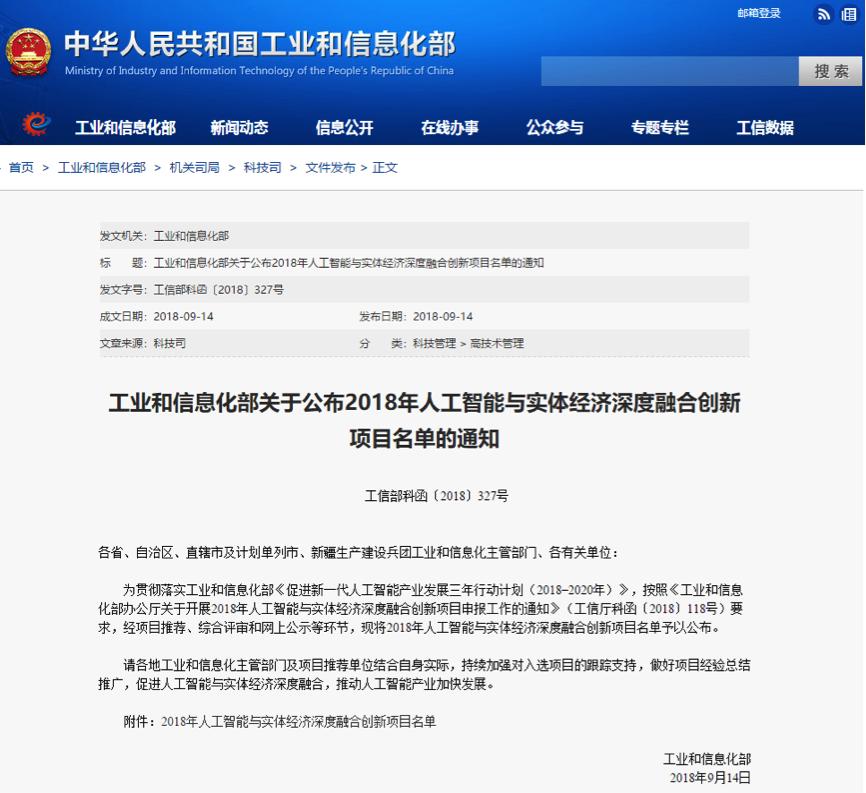Click 发文机关 value 工业和信息化部
866x793 pixels.
[x=191, y=236]
